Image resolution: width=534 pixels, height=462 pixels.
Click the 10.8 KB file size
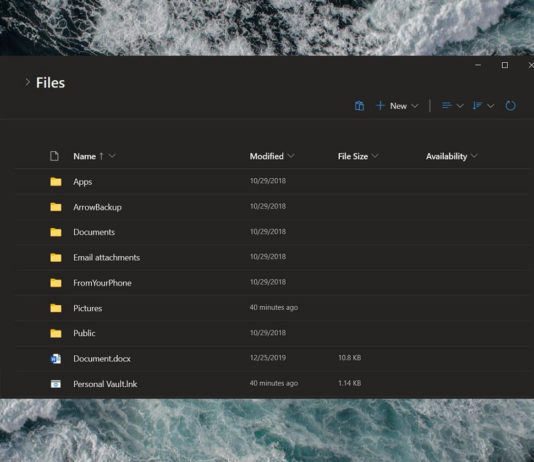(350, 358)
